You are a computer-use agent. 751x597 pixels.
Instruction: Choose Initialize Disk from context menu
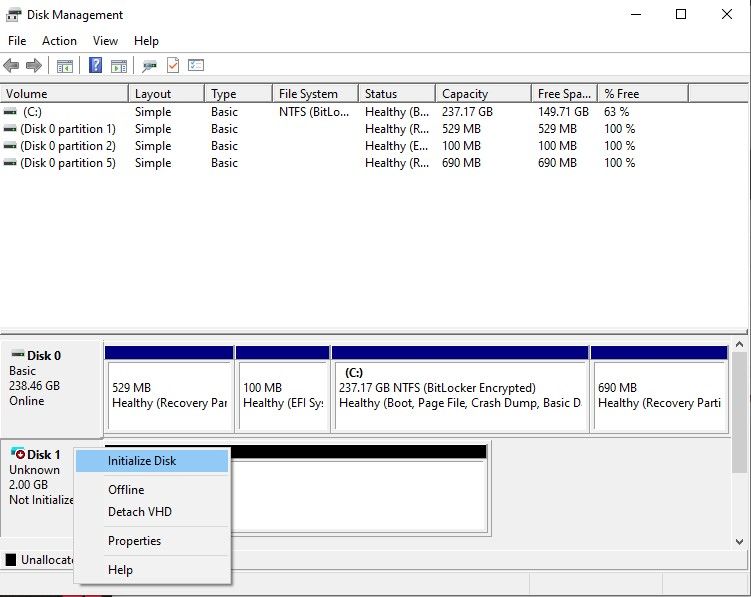152,461
